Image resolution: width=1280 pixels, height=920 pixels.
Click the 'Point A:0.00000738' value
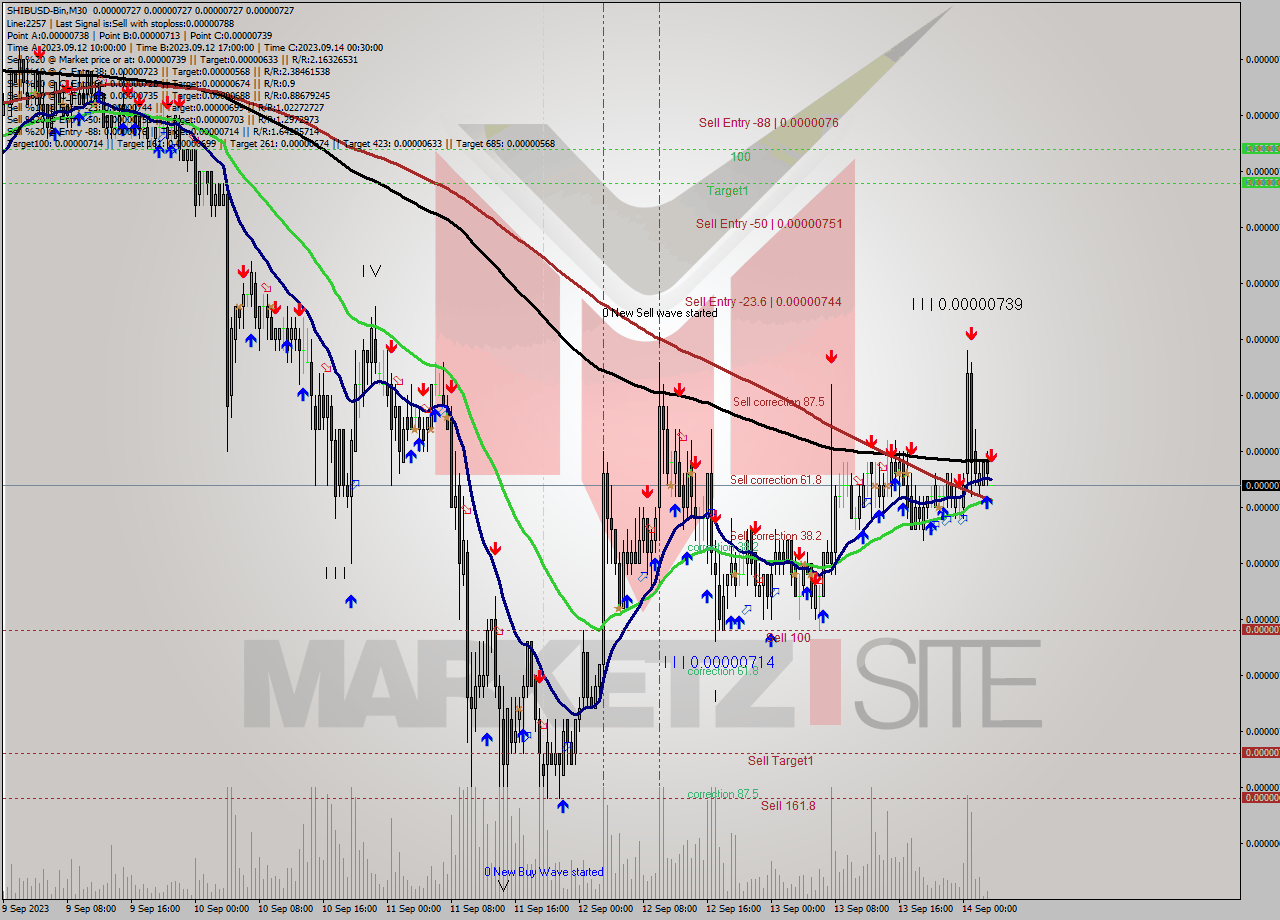coord(47,35)
